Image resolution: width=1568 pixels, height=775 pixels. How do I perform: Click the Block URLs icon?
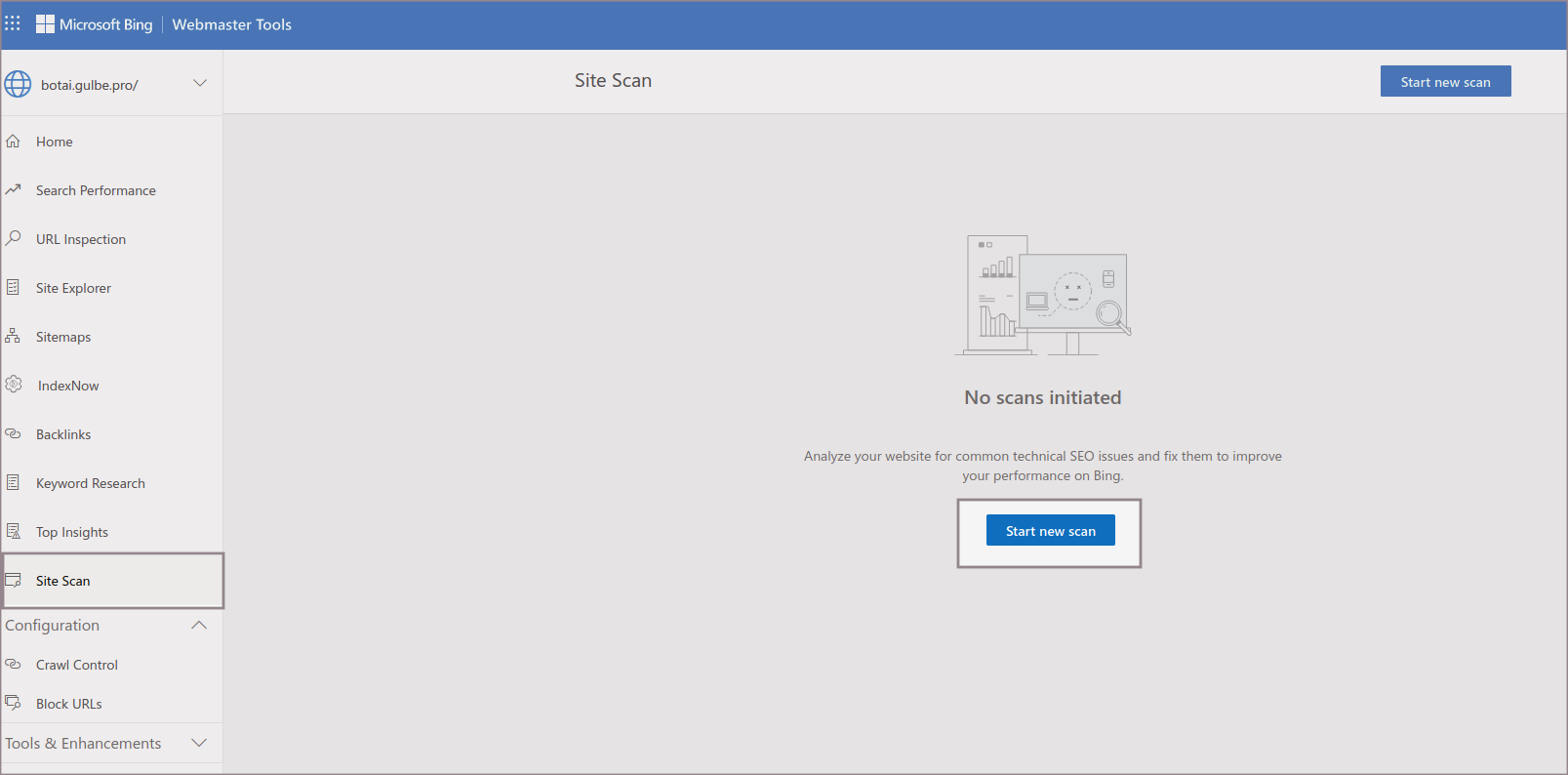click(13, 703)
